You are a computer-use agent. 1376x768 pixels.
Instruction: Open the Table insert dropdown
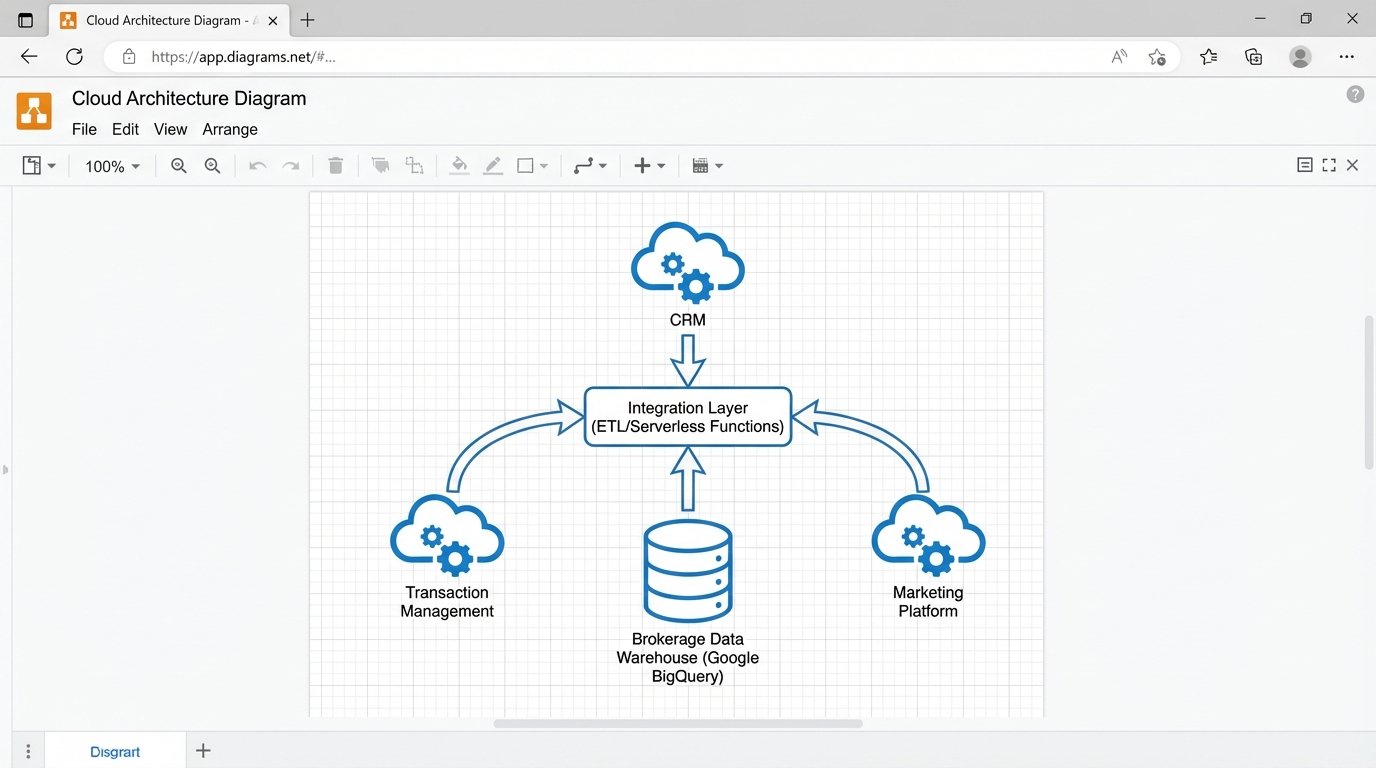coord(707,166)
